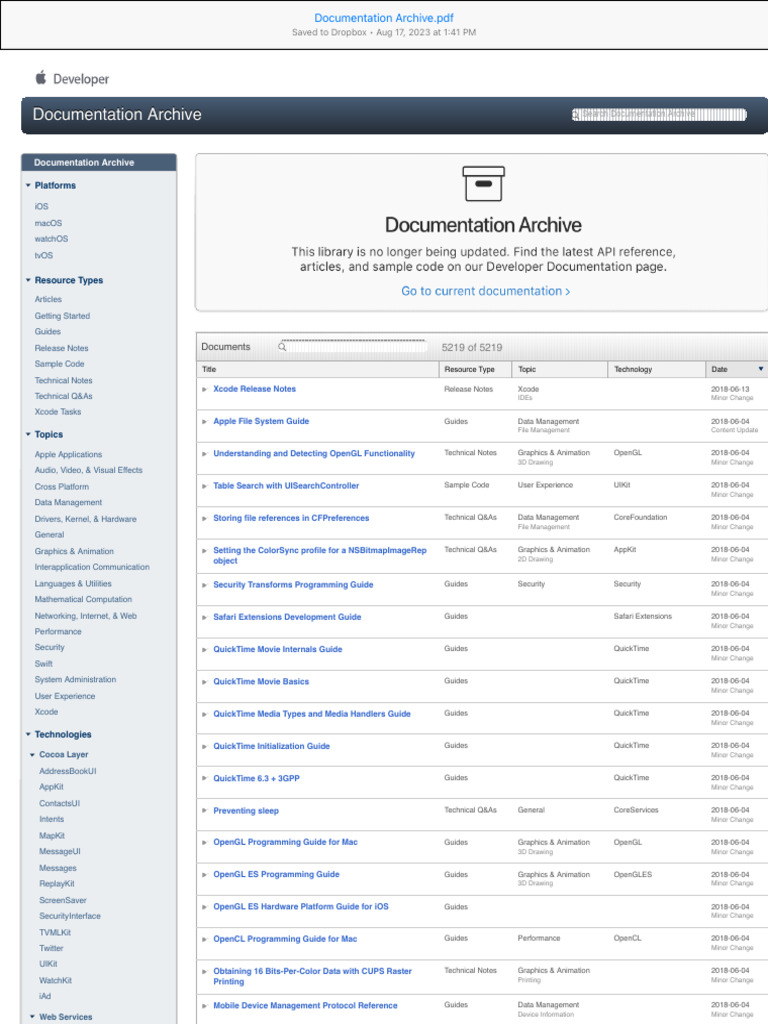Select AddressBookUI technology

67,771
